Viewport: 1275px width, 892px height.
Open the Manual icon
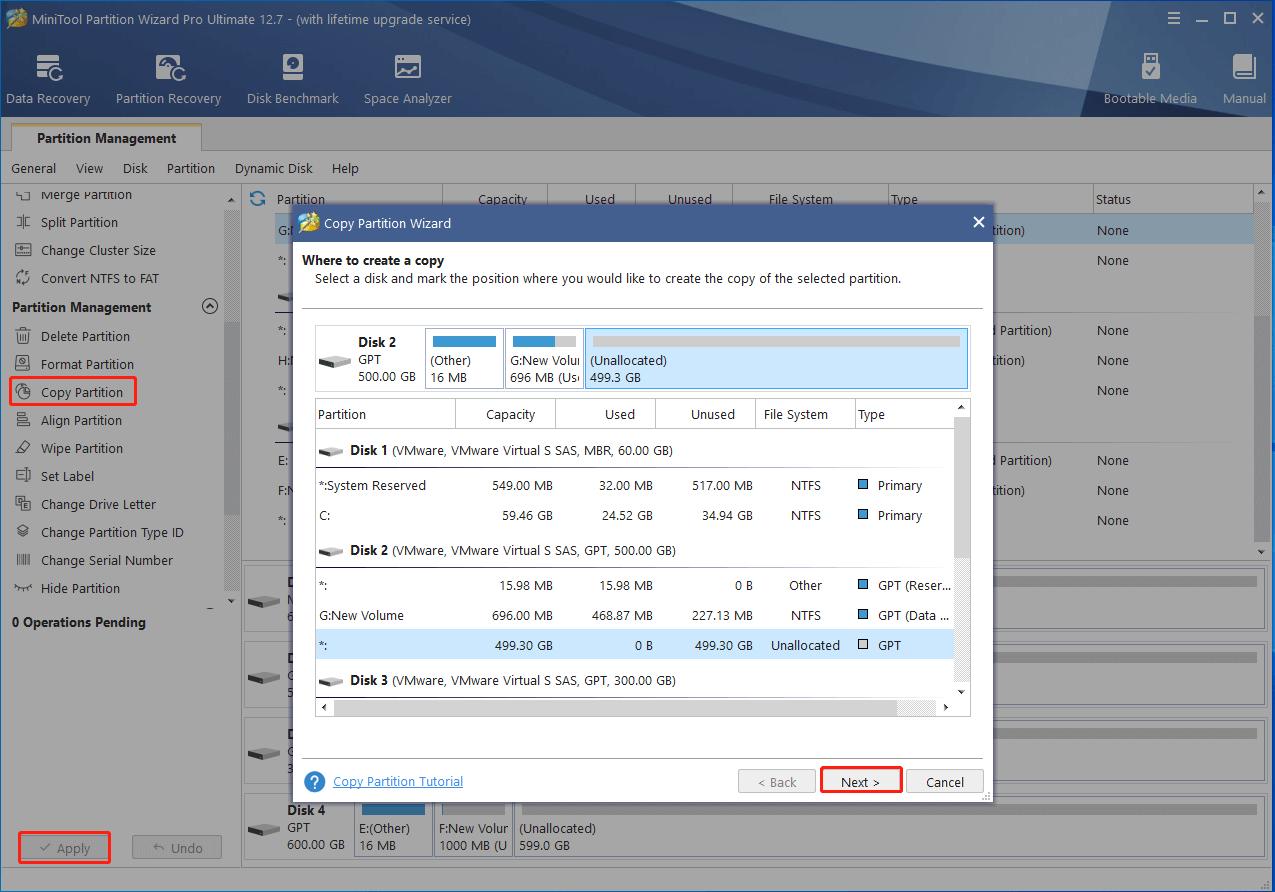1244,79
